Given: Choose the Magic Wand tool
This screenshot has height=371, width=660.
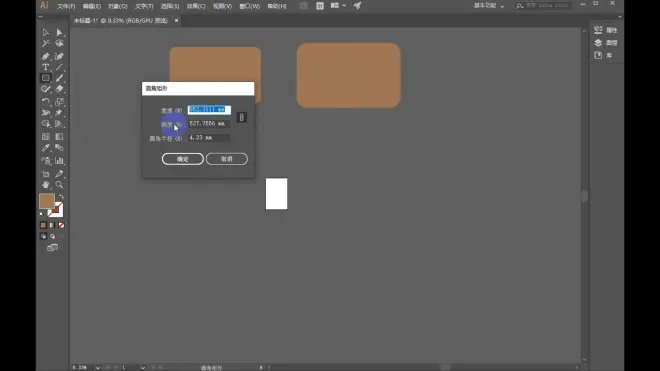Looking at the screenshot, I should coord(45,43).
